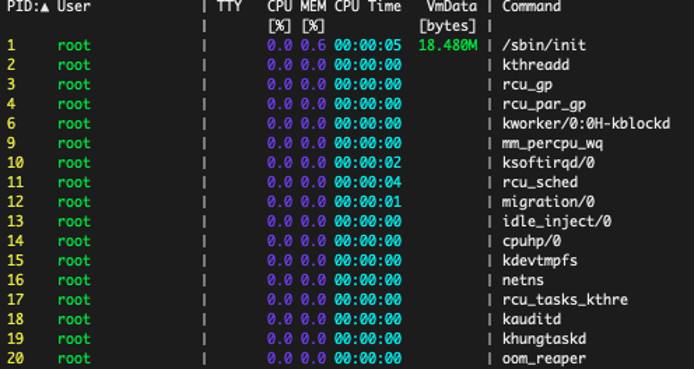Image resolution: width=694 pixels, height=369 pixels.
Task: Select the /sbin/init process row
Action: [347, 45]
